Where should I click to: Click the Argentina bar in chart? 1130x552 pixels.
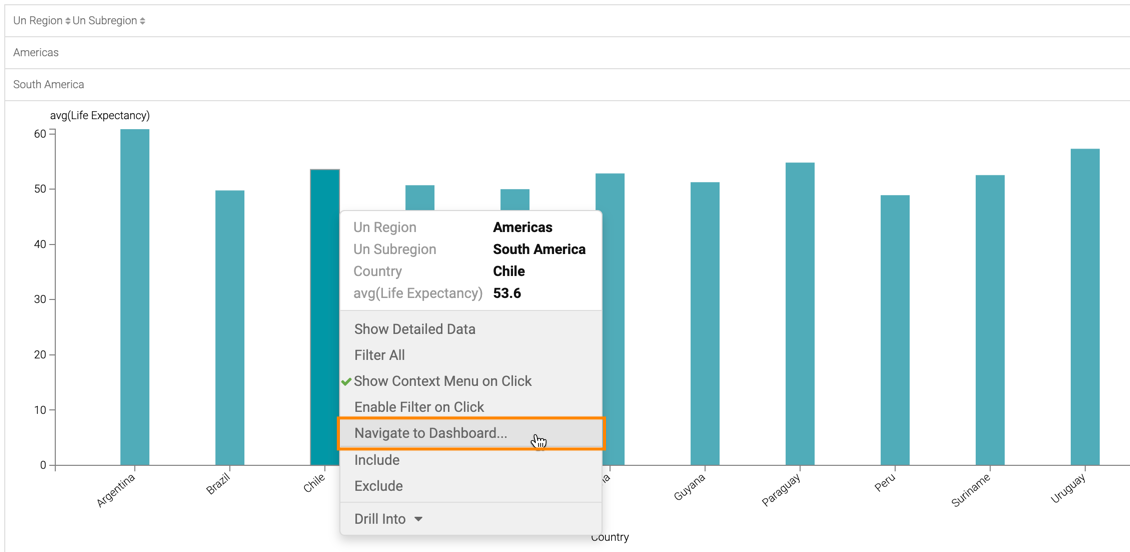click(135, 300)
